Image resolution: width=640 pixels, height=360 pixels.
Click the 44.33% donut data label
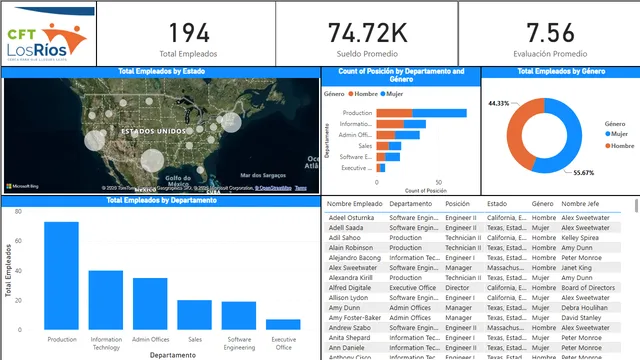(499, 104)
